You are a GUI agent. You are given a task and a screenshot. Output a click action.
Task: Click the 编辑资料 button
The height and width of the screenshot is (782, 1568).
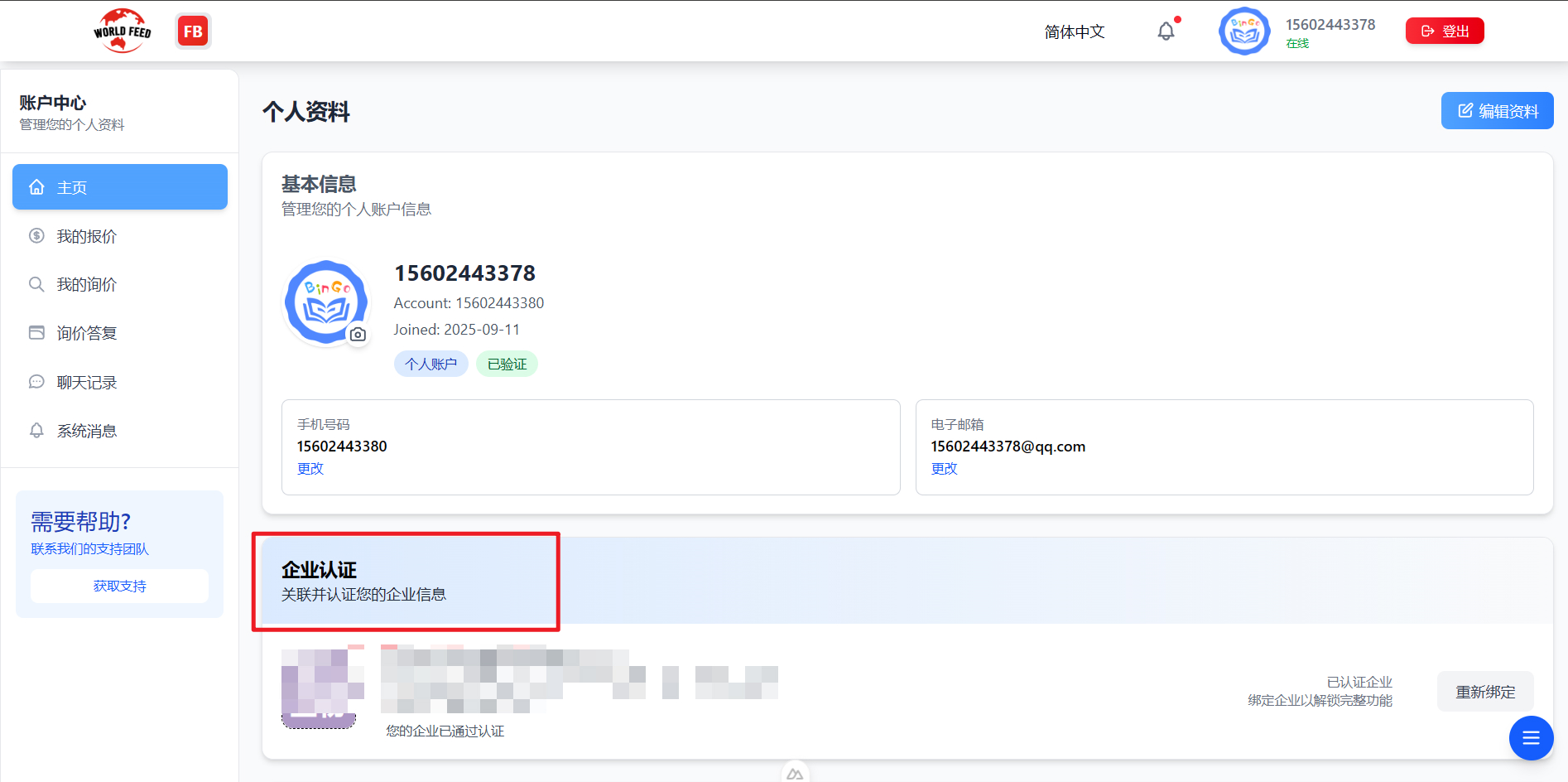click(1497, 111)
